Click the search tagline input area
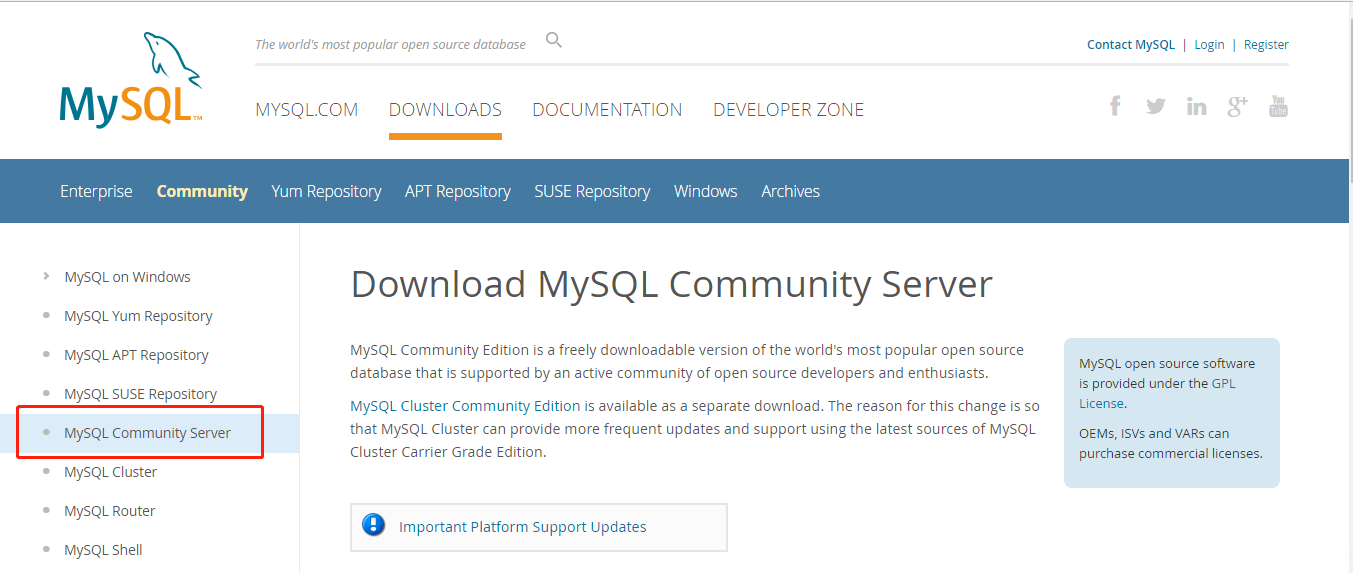 point(390,44)
